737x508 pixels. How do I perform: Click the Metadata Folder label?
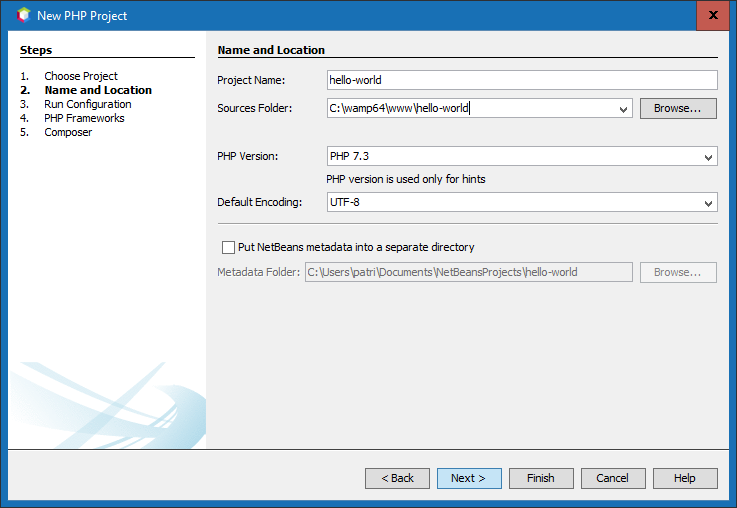[258, 272]
